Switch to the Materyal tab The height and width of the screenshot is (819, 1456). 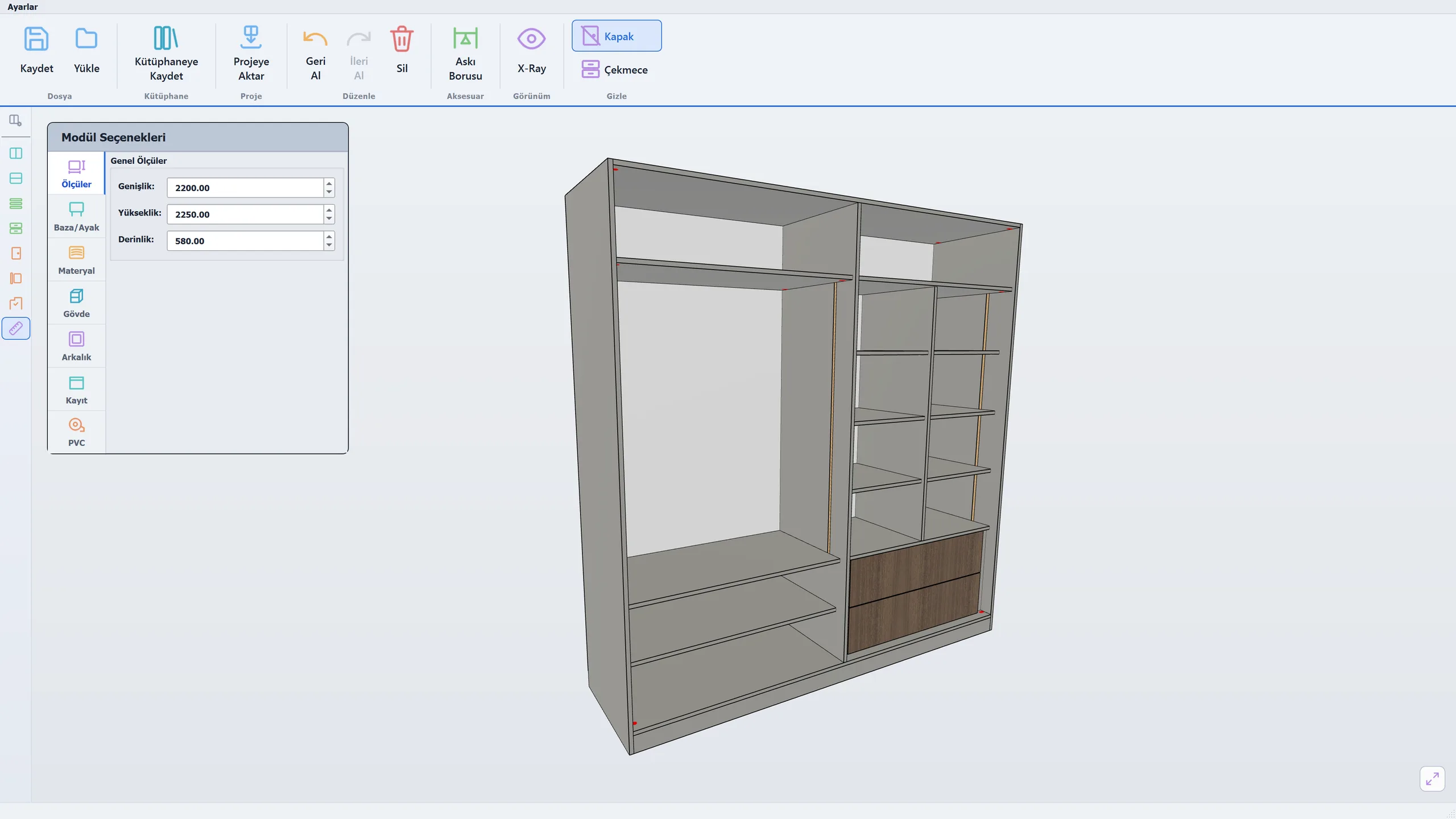click(76, 260)
